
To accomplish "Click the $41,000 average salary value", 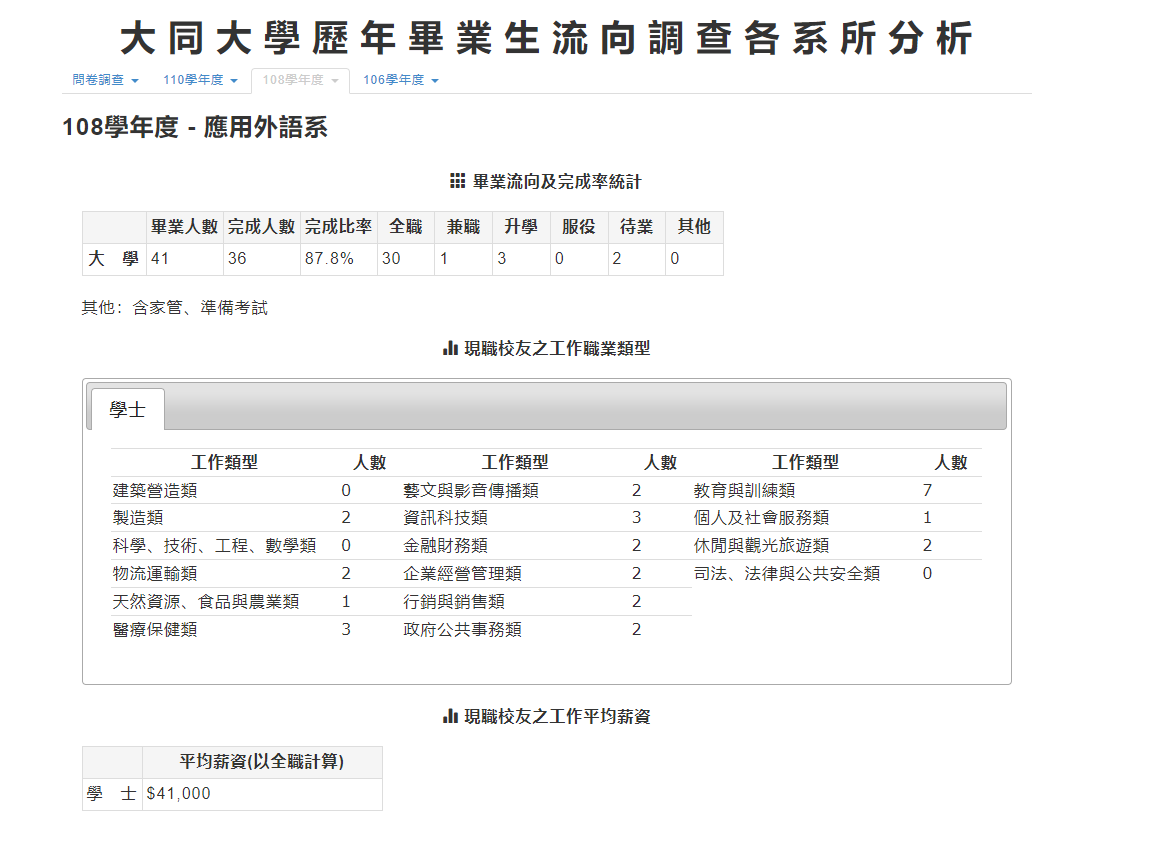I will click(179, 794).
